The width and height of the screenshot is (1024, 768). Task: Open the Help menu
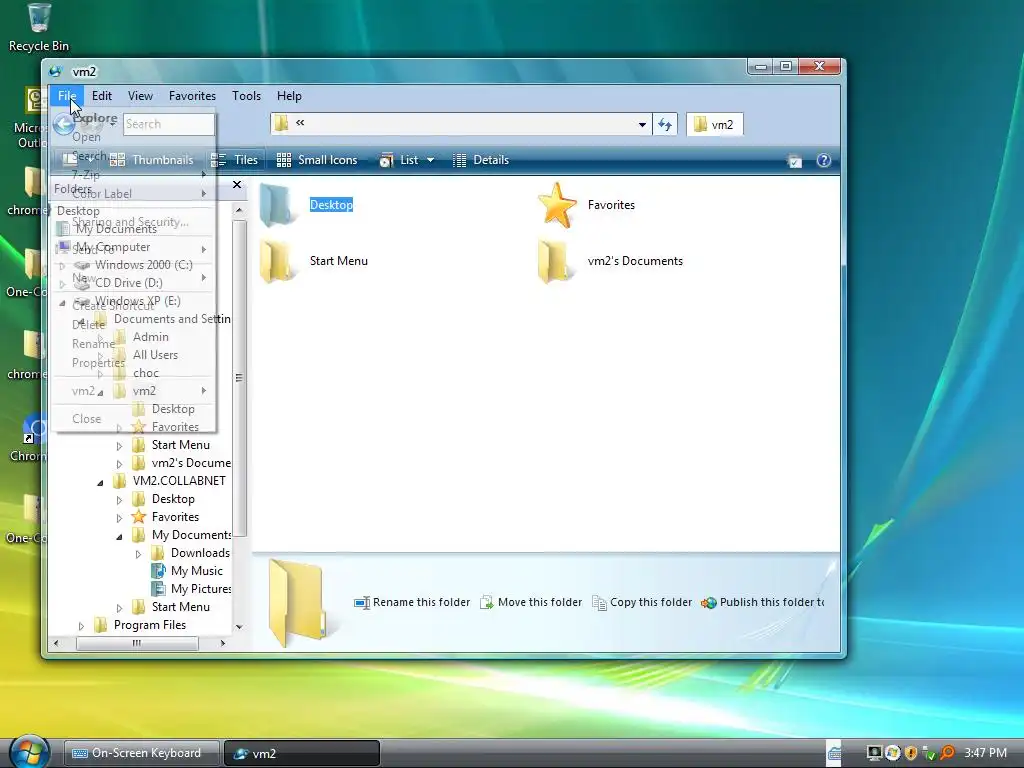pyautogui.click(x=289, y=96)
